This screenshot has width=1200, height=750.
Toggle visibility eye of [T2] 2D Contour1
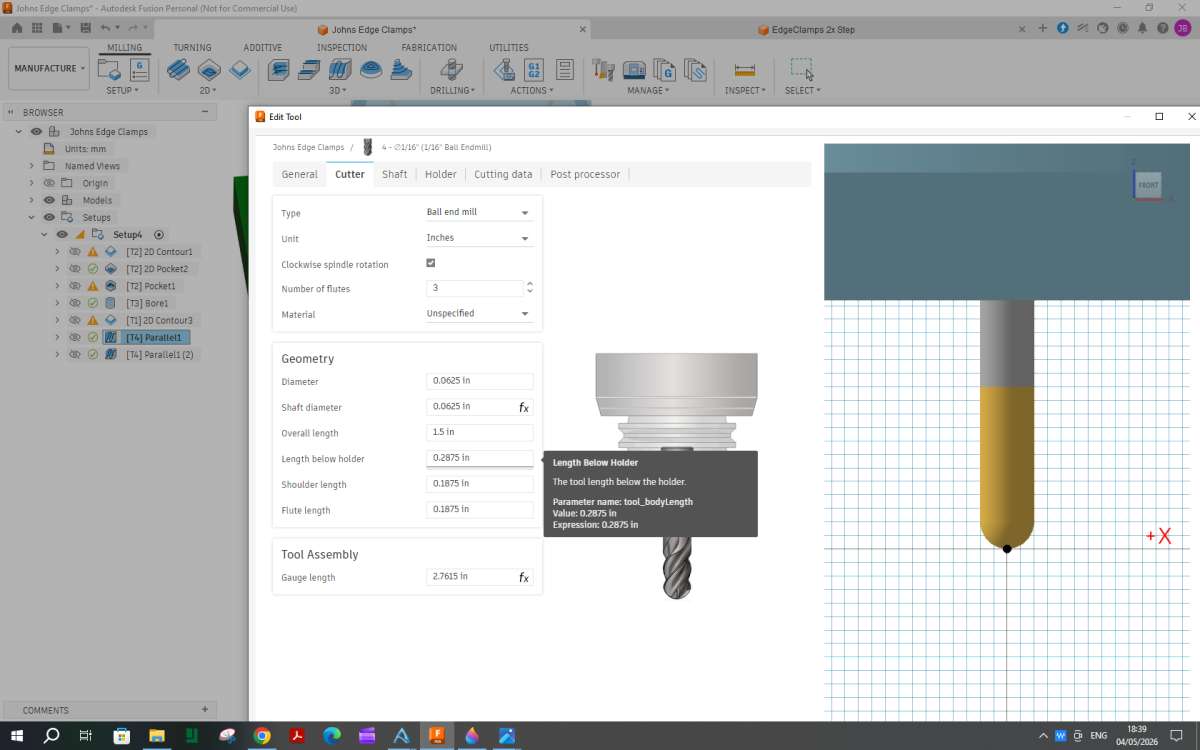click(74, 252)
